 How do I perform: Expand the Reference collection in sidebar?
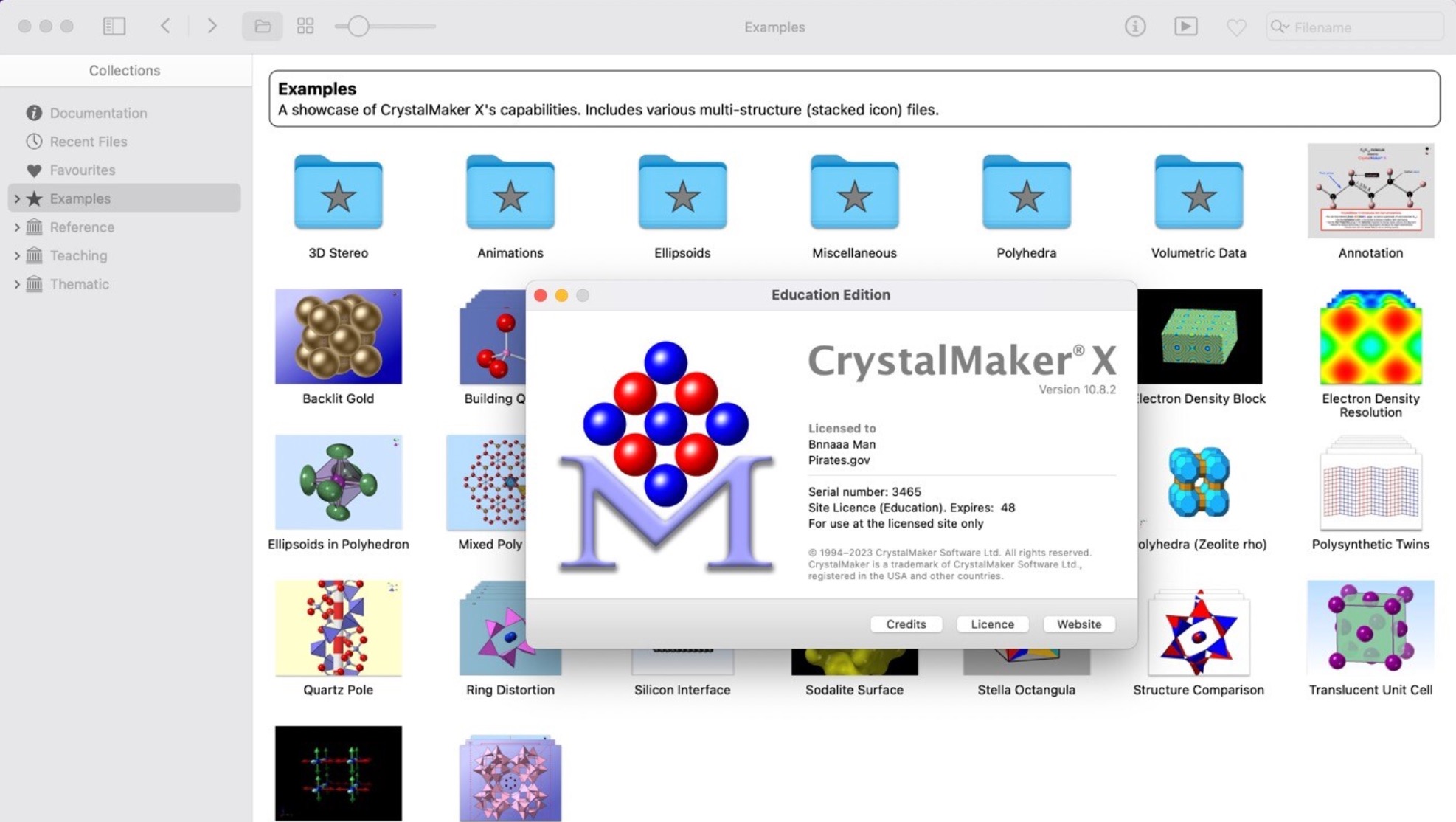pyautogui.click(x=16, y=226)
